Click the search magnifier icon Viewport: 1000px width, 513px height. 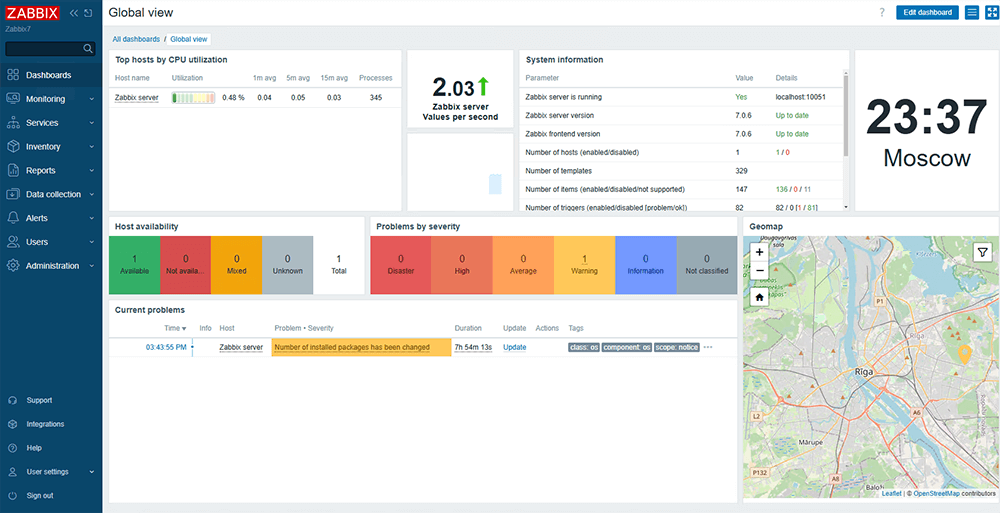tap(88, 48)
